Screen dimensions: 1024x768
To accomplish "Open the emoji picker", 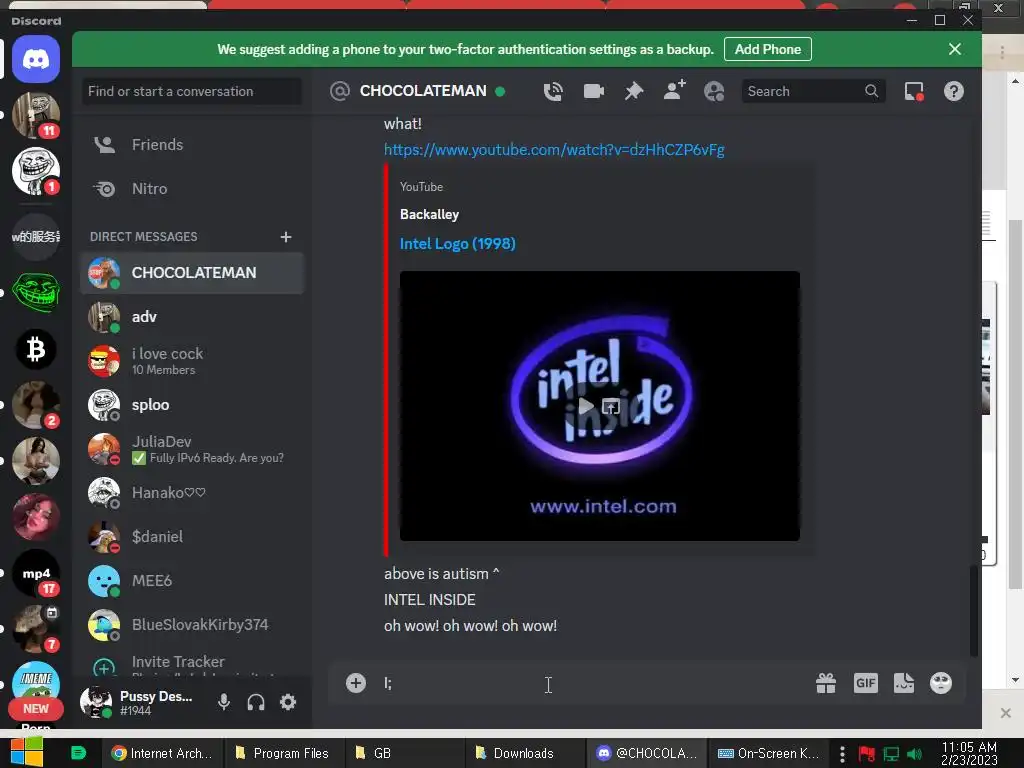I will (x=940, y=683).
